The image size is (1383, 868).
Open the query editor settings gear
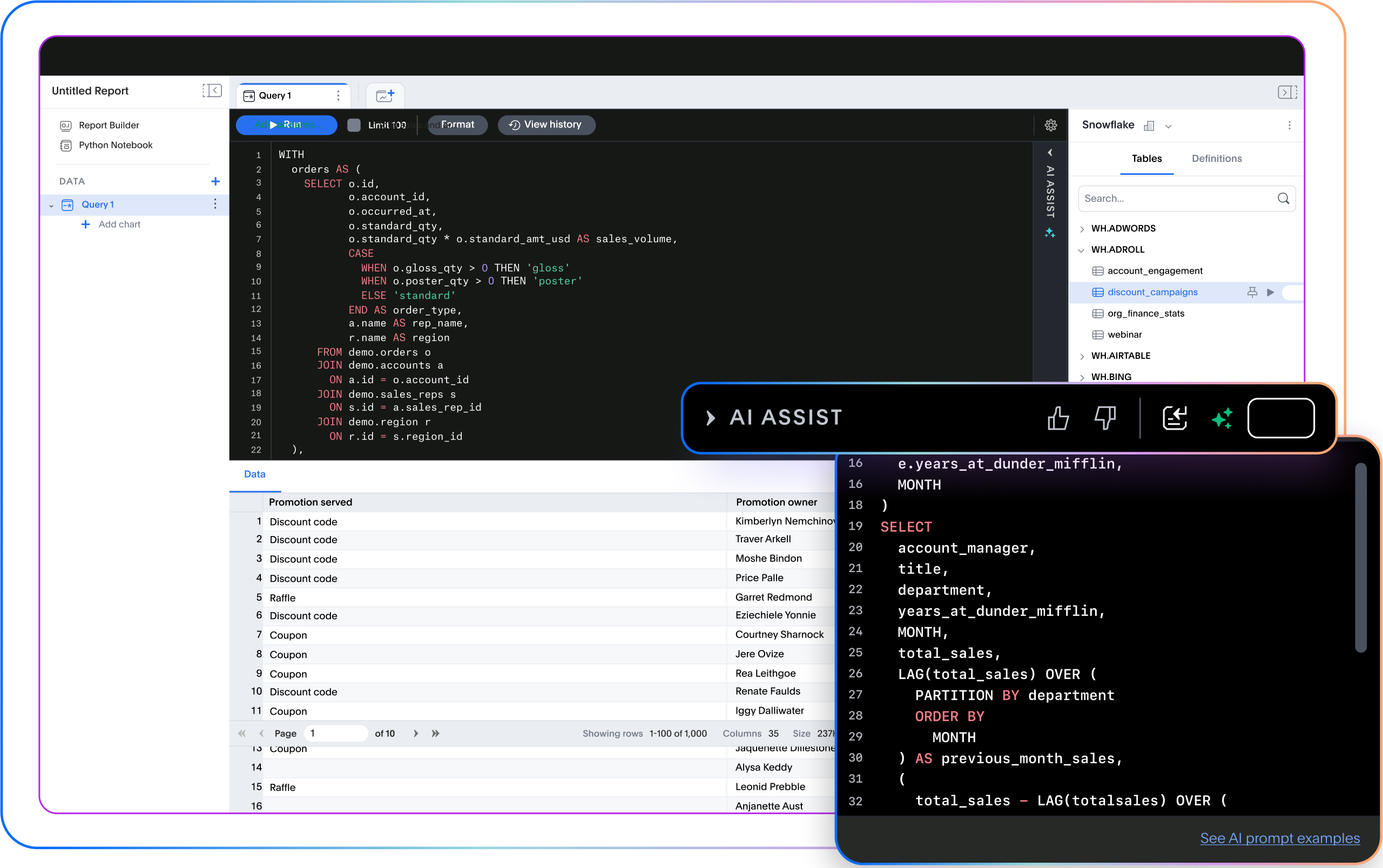pyautogui.click(x=1051, y=125)
